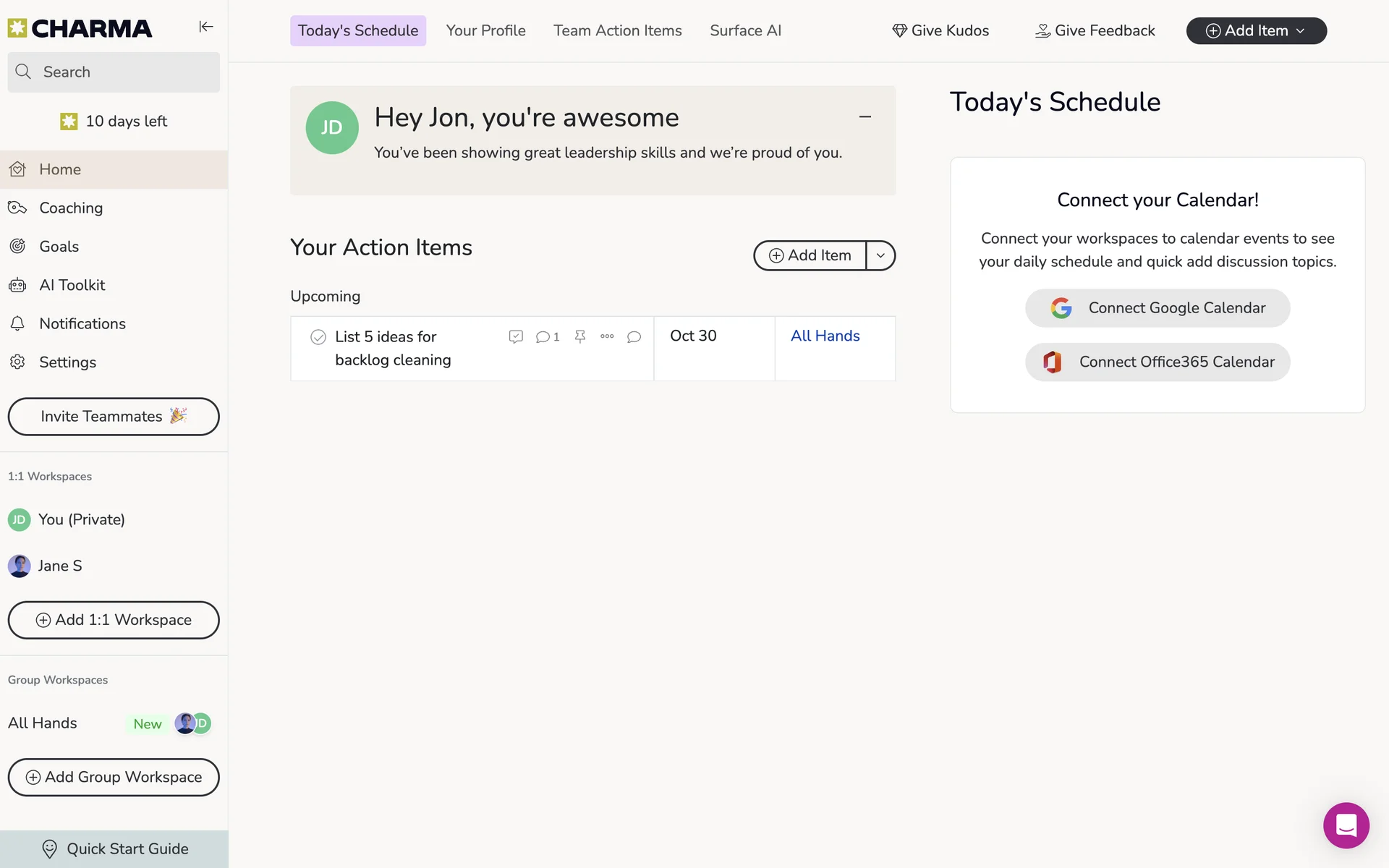The height and width of the screenshot is (868, 1389).
Task: Collapse the left sidebar
Action: tap(206, 27)
